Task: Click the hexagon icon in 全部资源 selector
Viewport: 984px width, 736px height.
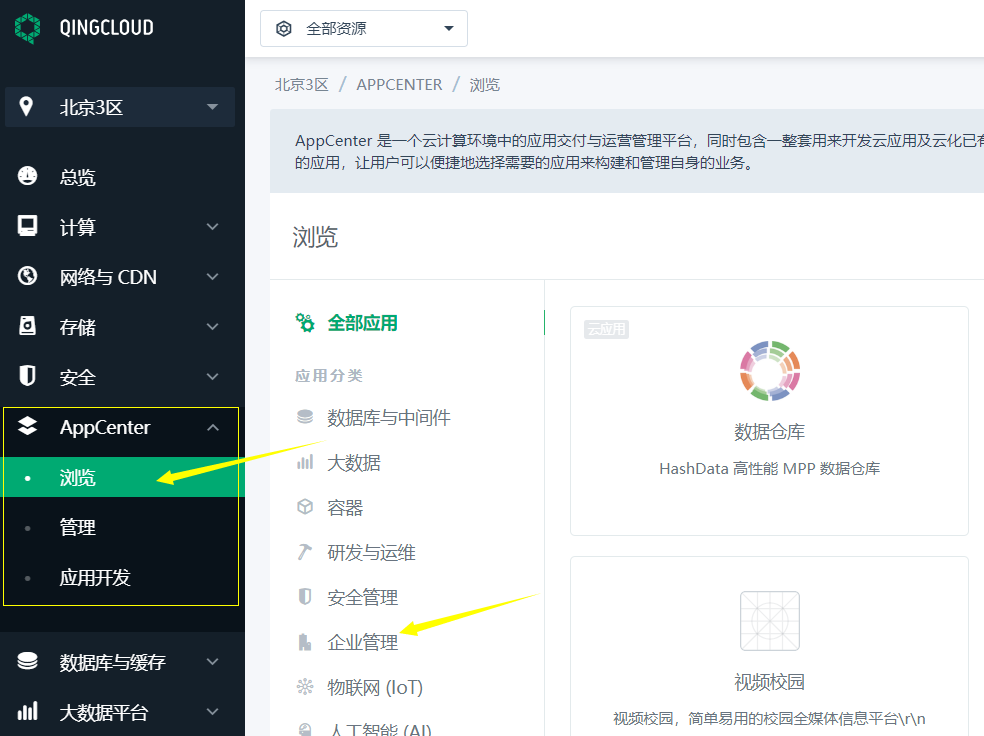Action: tap(284, 28)
